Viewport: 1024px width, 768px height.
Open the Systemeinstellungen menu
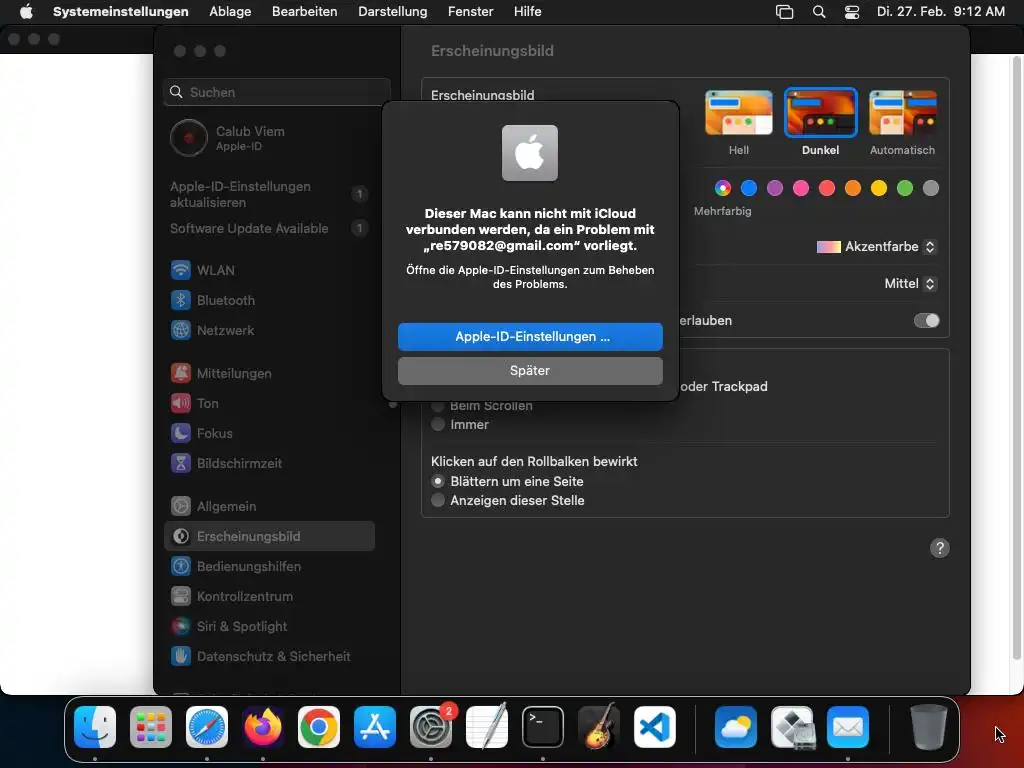tap(121, 12)
